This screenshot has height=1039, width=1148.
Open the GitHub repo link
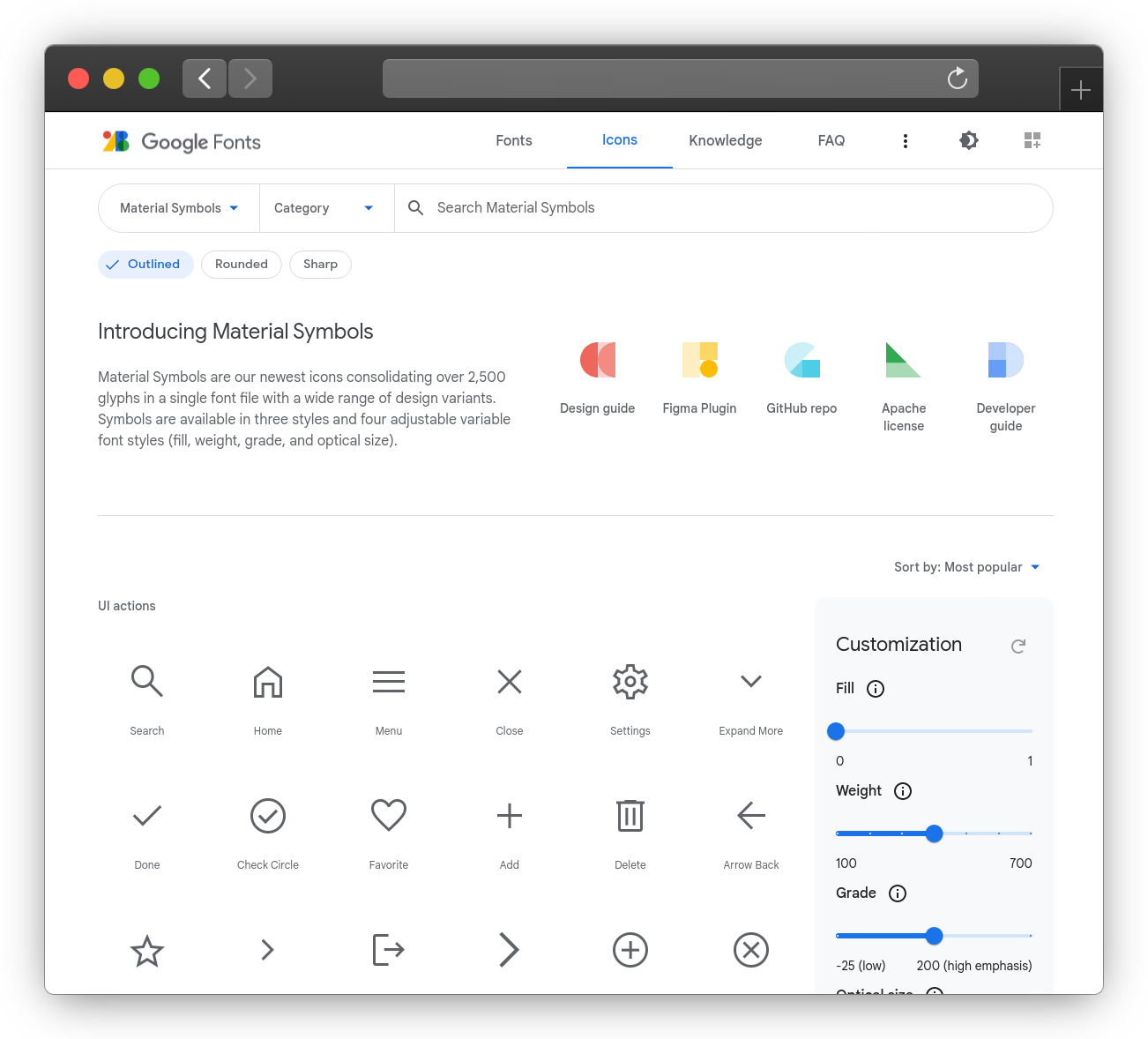[x=802, y=377]
